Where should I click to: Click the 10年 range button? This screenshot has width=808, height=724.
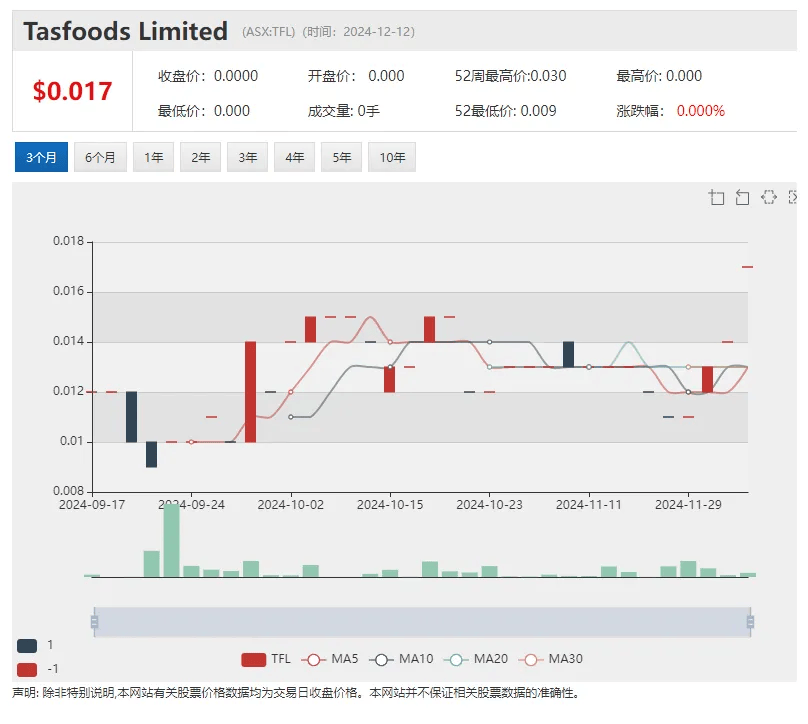click(x=392, y=157)
